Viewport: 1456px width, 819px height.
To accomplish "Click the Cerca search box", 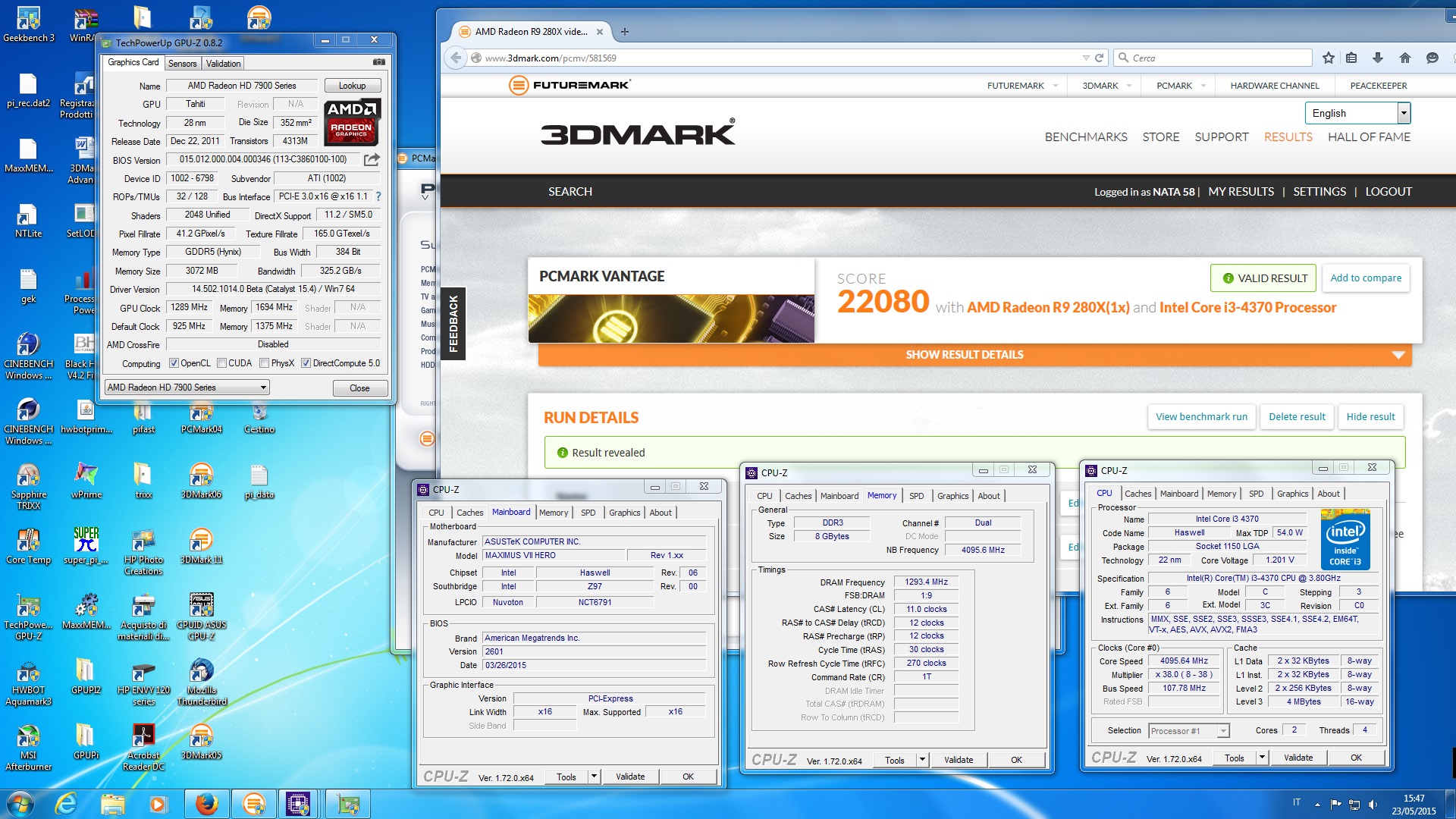I will point(1213,58).
